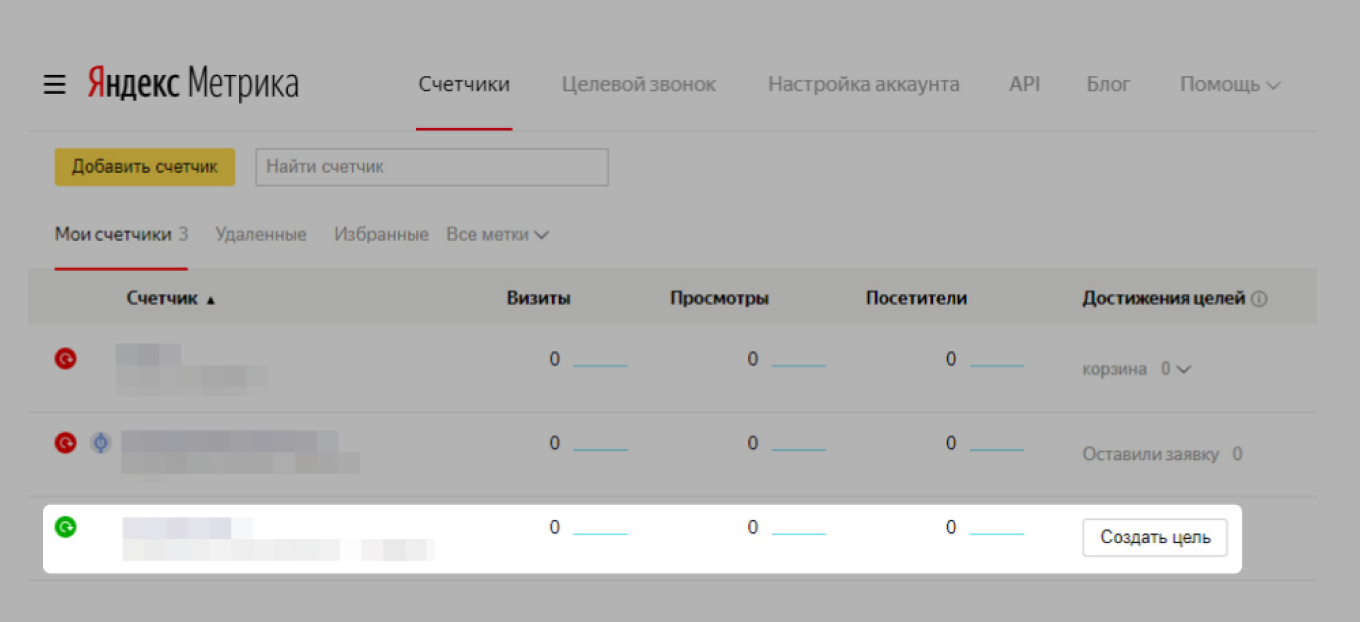Click the Визиты column header

pyautogui.click(x=539, y=298)
